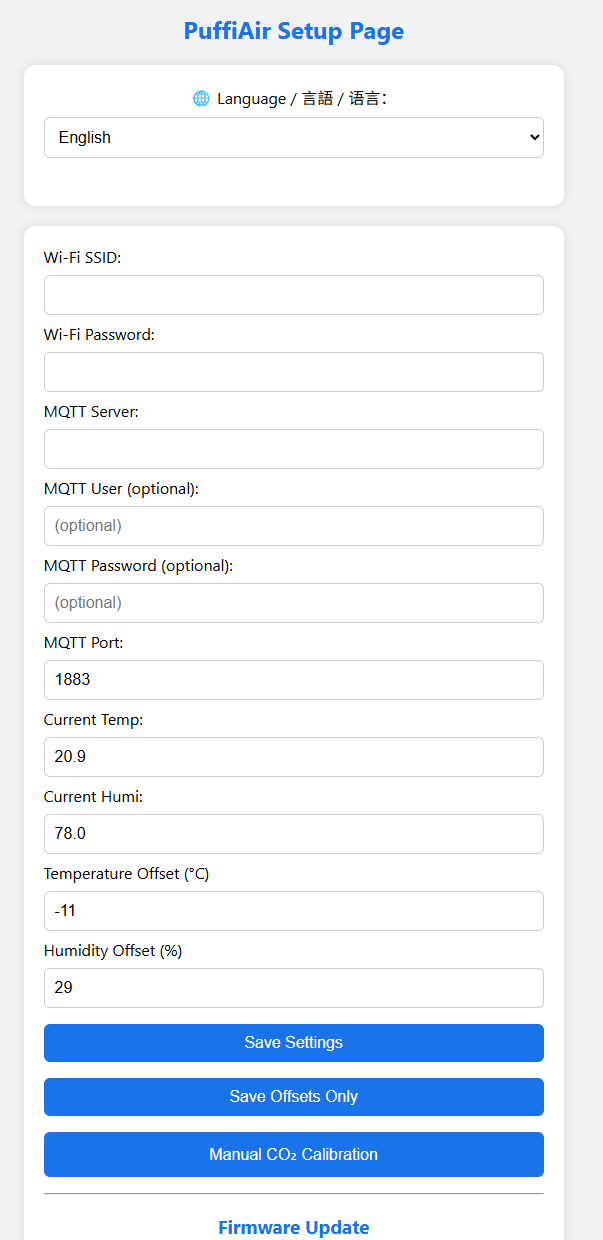Select the Wi-Fi Password field
The image size is (603, 1240).
294,372
